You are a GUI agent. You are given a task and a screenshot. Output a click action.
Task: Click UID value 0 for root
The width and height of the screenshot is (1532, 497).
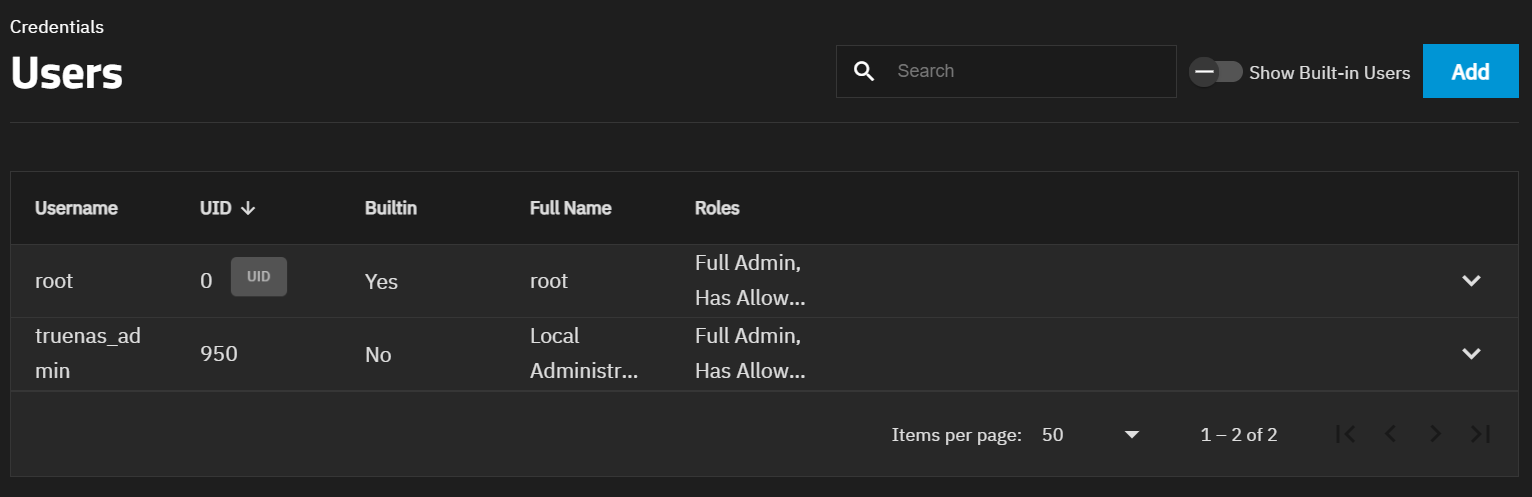pos(206,281)
